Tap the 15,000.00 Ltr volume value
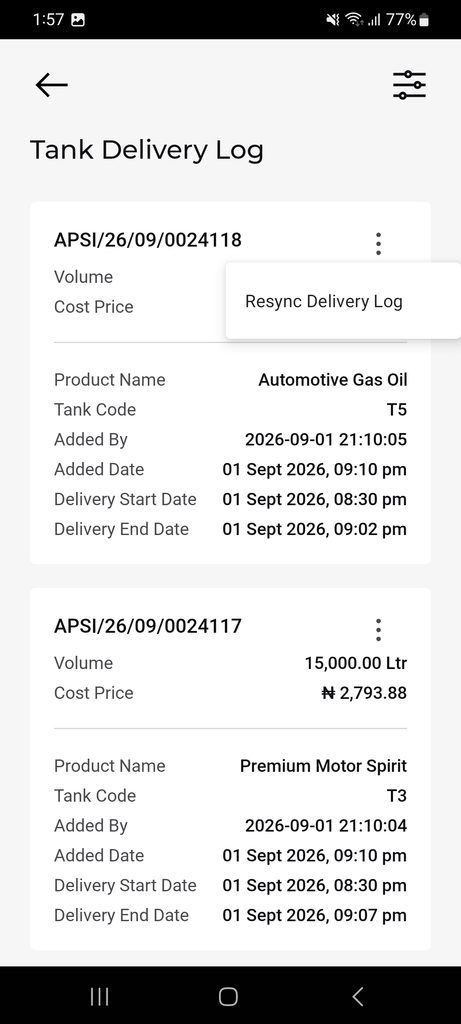The image size is (461, 1024). [356, 664]
